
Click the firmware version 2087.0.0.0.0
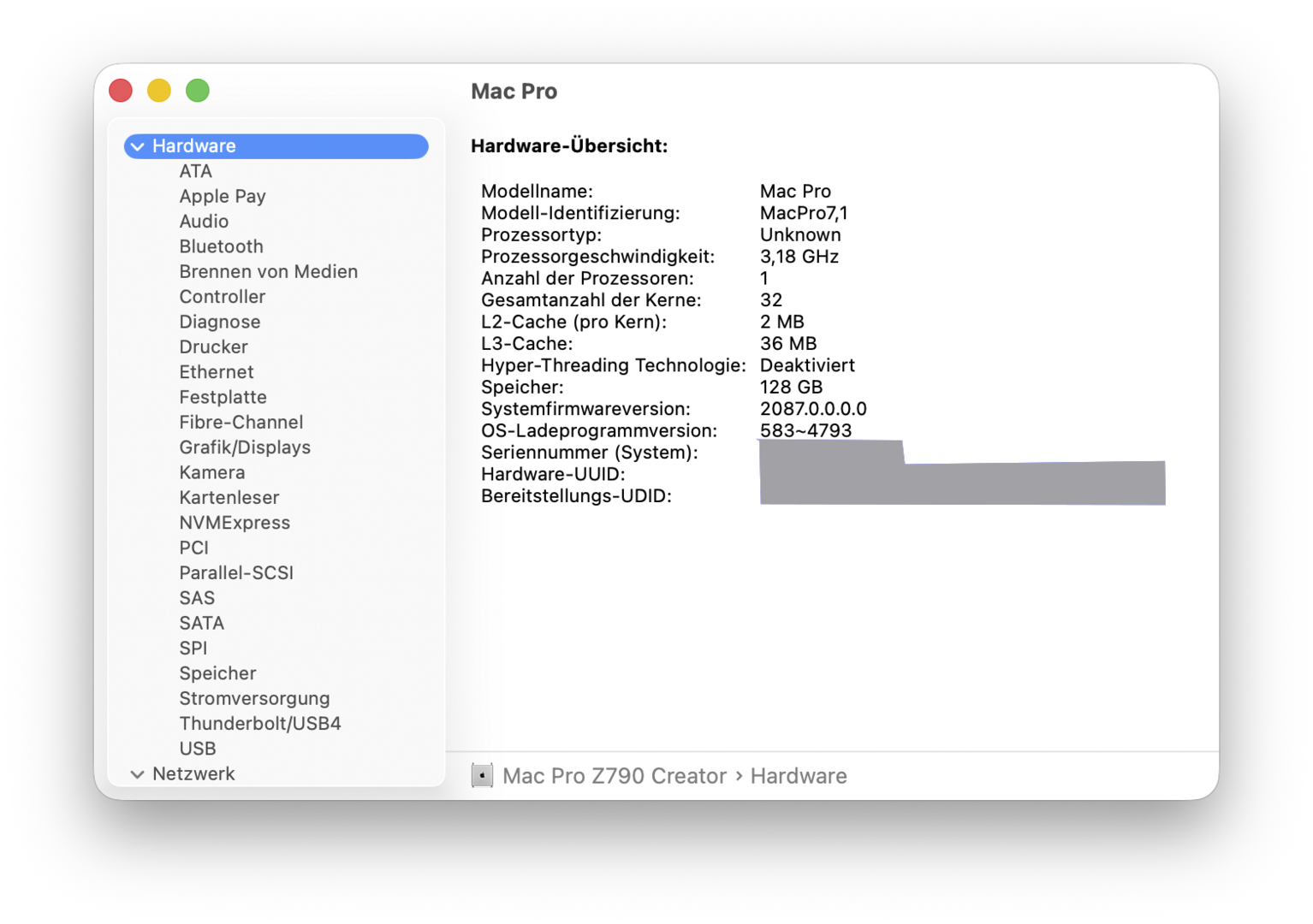tap(813, 409)
